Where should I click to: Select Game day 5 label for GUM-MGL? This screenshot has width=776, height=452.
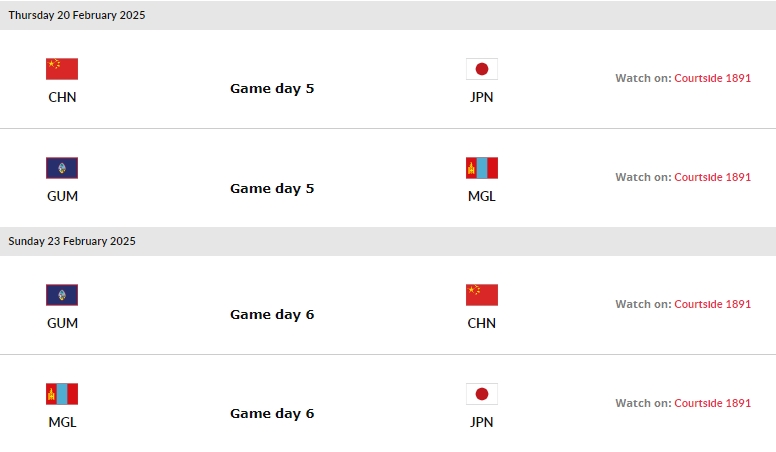pyautogui.click(x=272, y=189)
